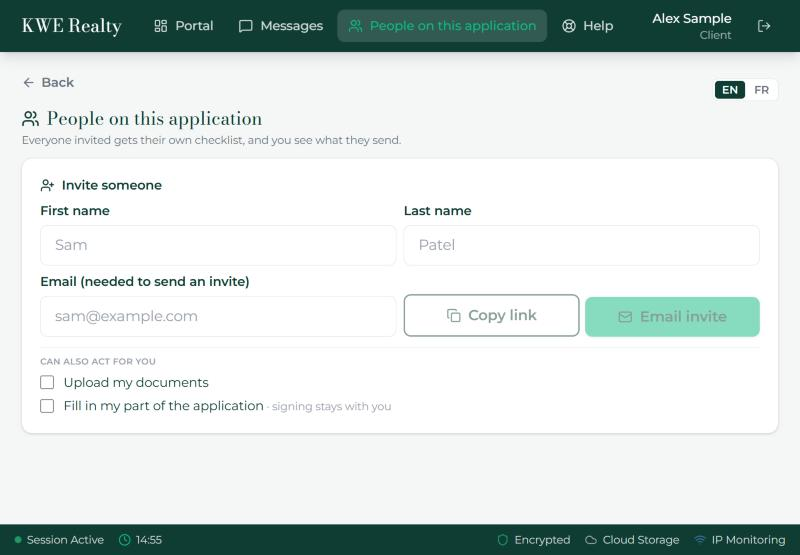The image size is (800, 555).
Task: Click the Encrypted shield icon
Action: [x=503, y=540]
